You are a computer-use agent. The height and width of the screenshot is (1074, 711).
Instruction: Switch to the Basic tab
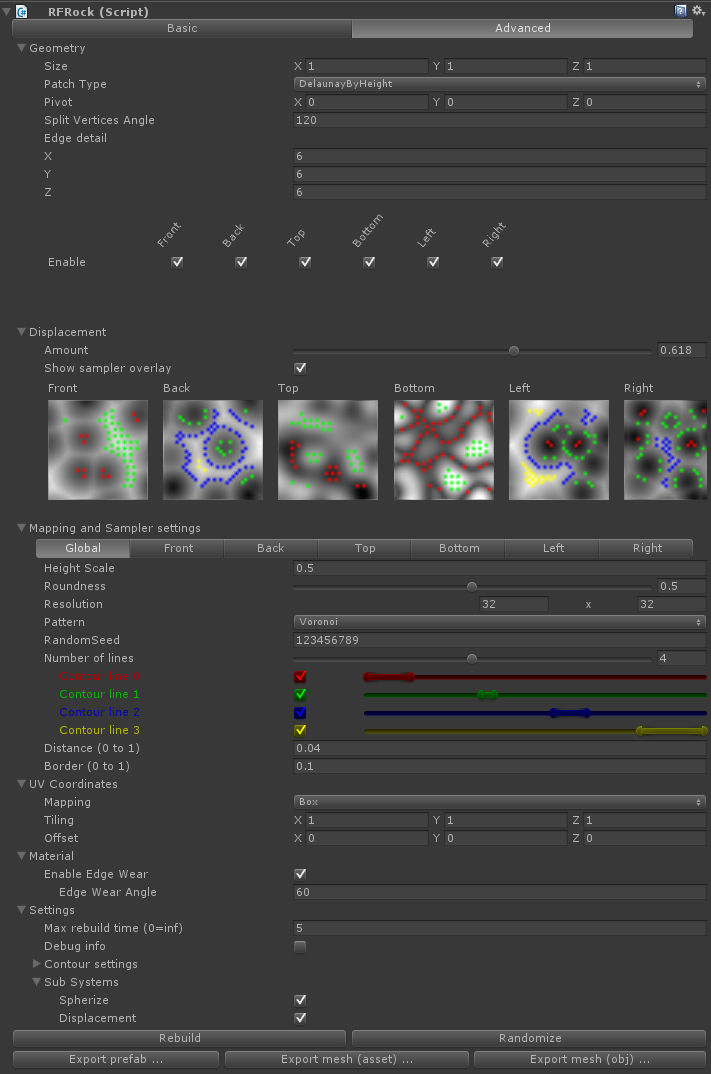(x=182, y=28)
